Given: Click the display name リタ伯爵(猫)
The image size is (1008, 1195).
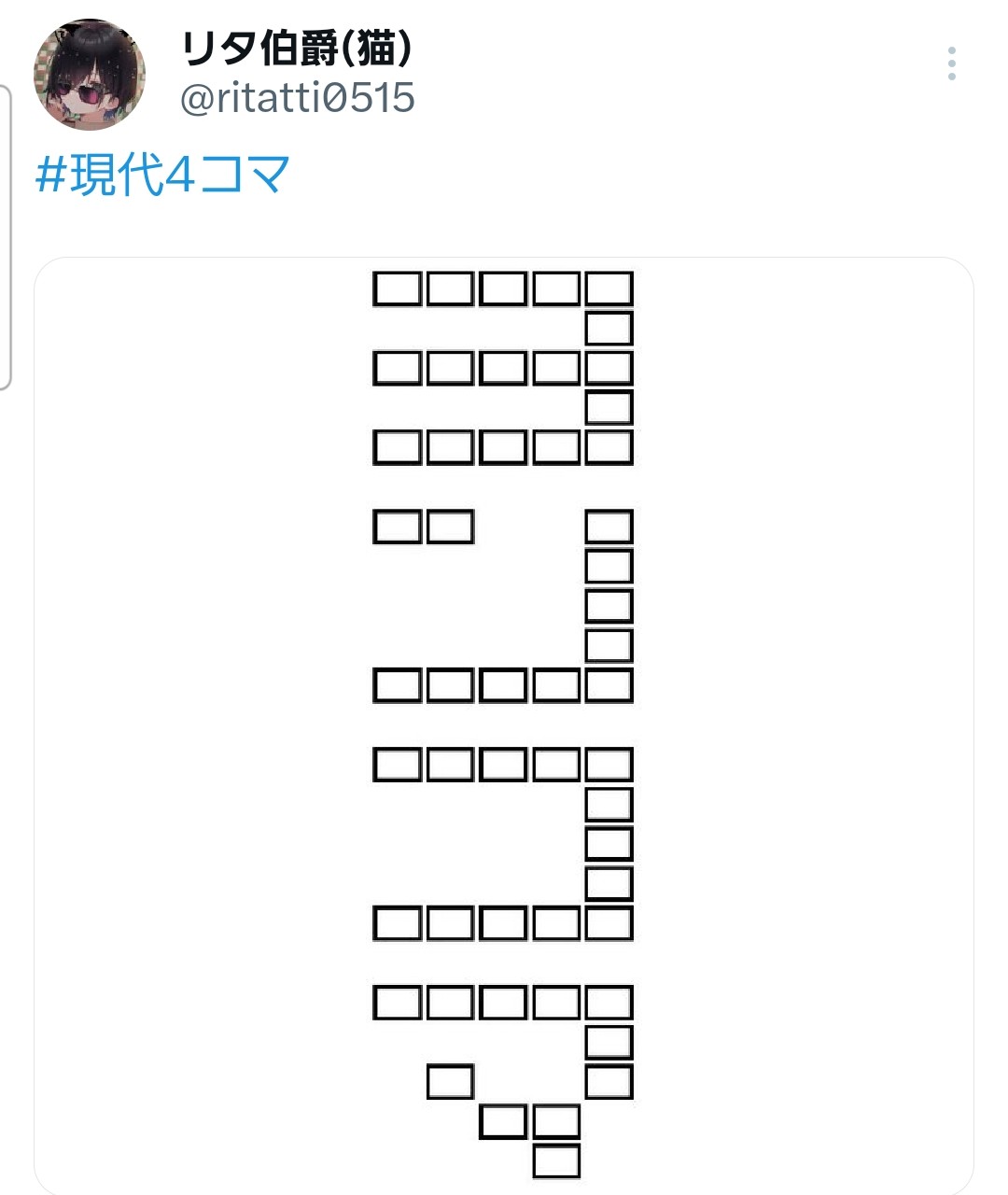Looking at the screenshot, I should 297,49.
